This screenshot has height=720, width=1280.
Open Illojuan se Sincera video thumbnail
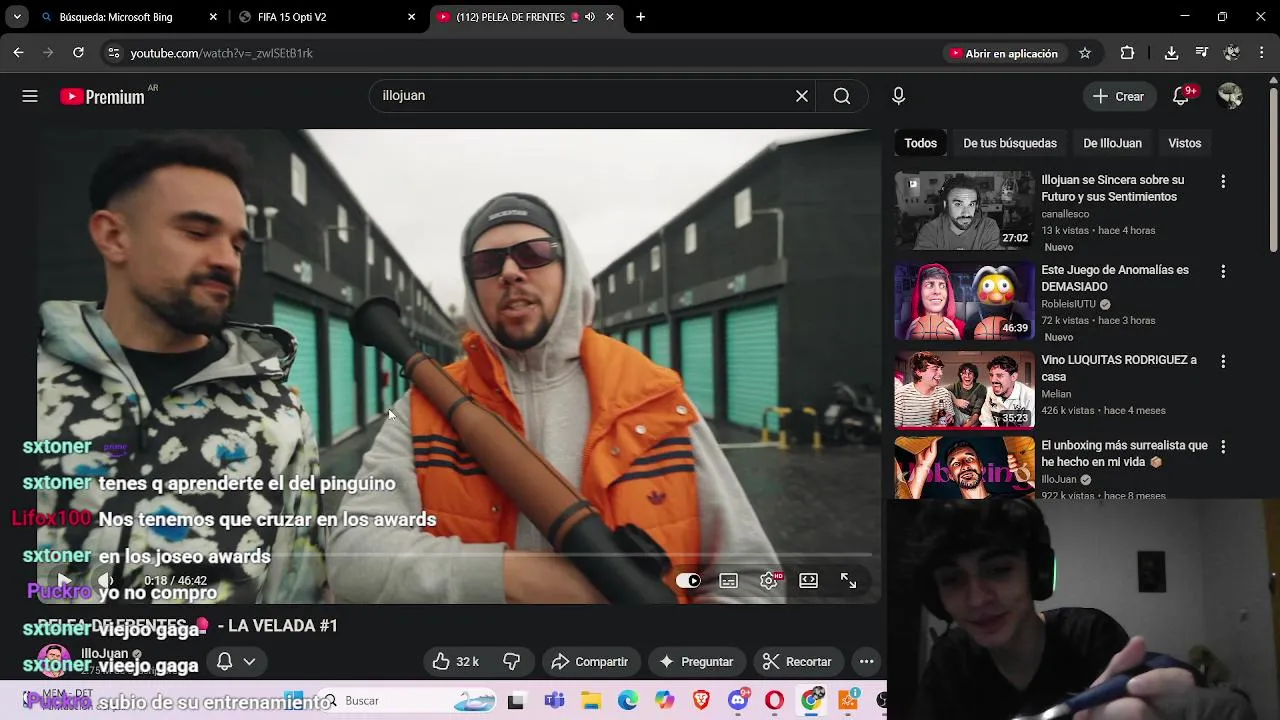(x=964, y=210)
